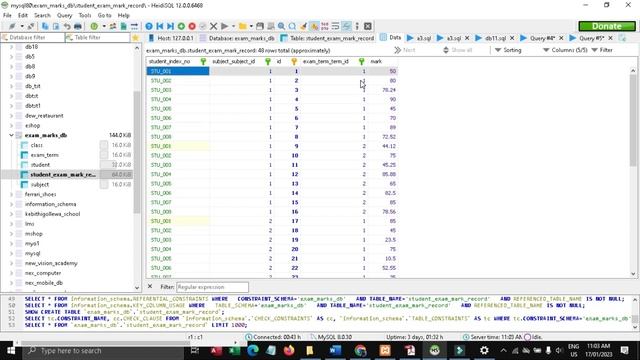Open the Sorting dropdown
The height and width of the screenshot is (360, 640).
(x=508, y=50)
